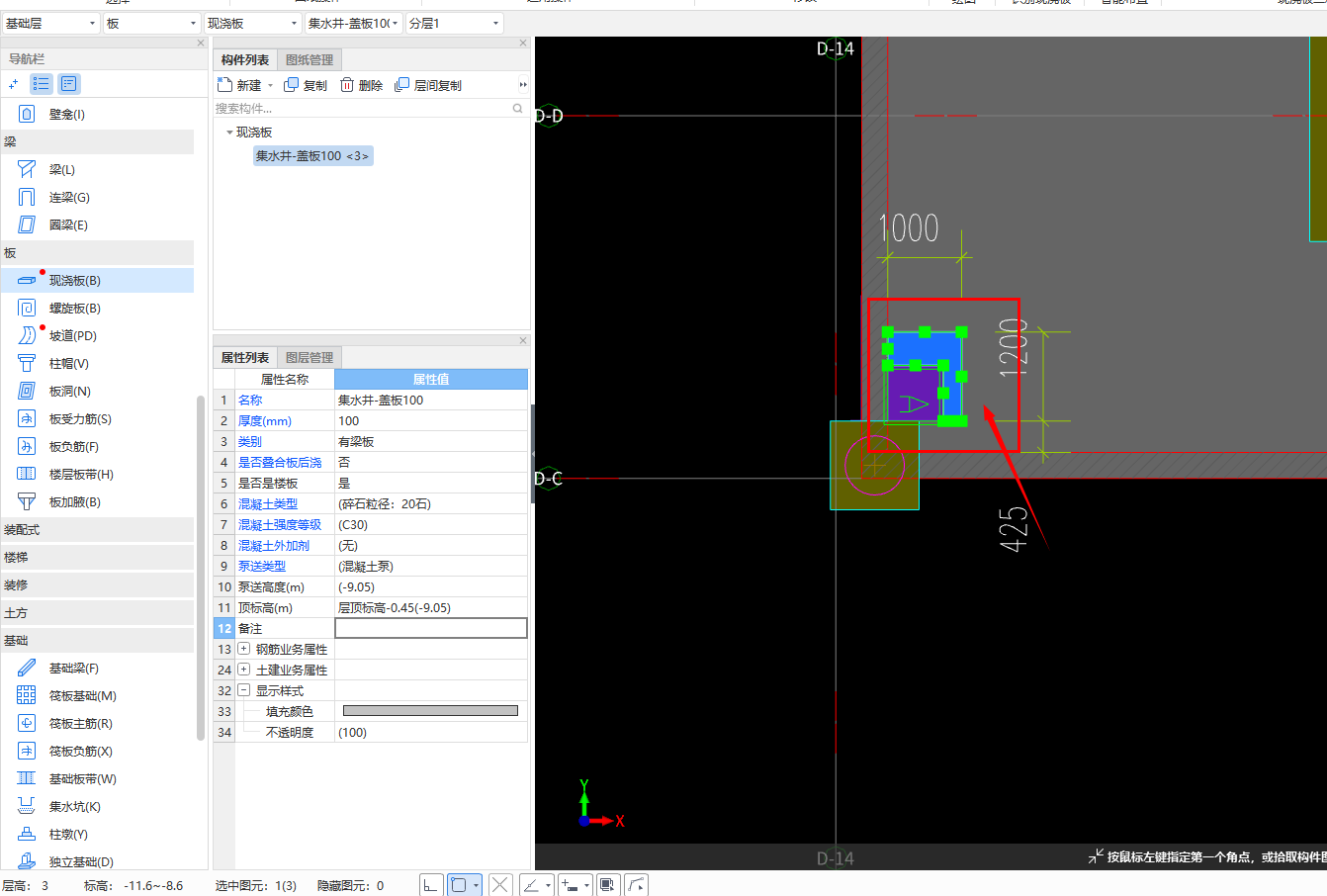Switch to 属性列表 tab
1327x896 pixels.
pos(244,358)
